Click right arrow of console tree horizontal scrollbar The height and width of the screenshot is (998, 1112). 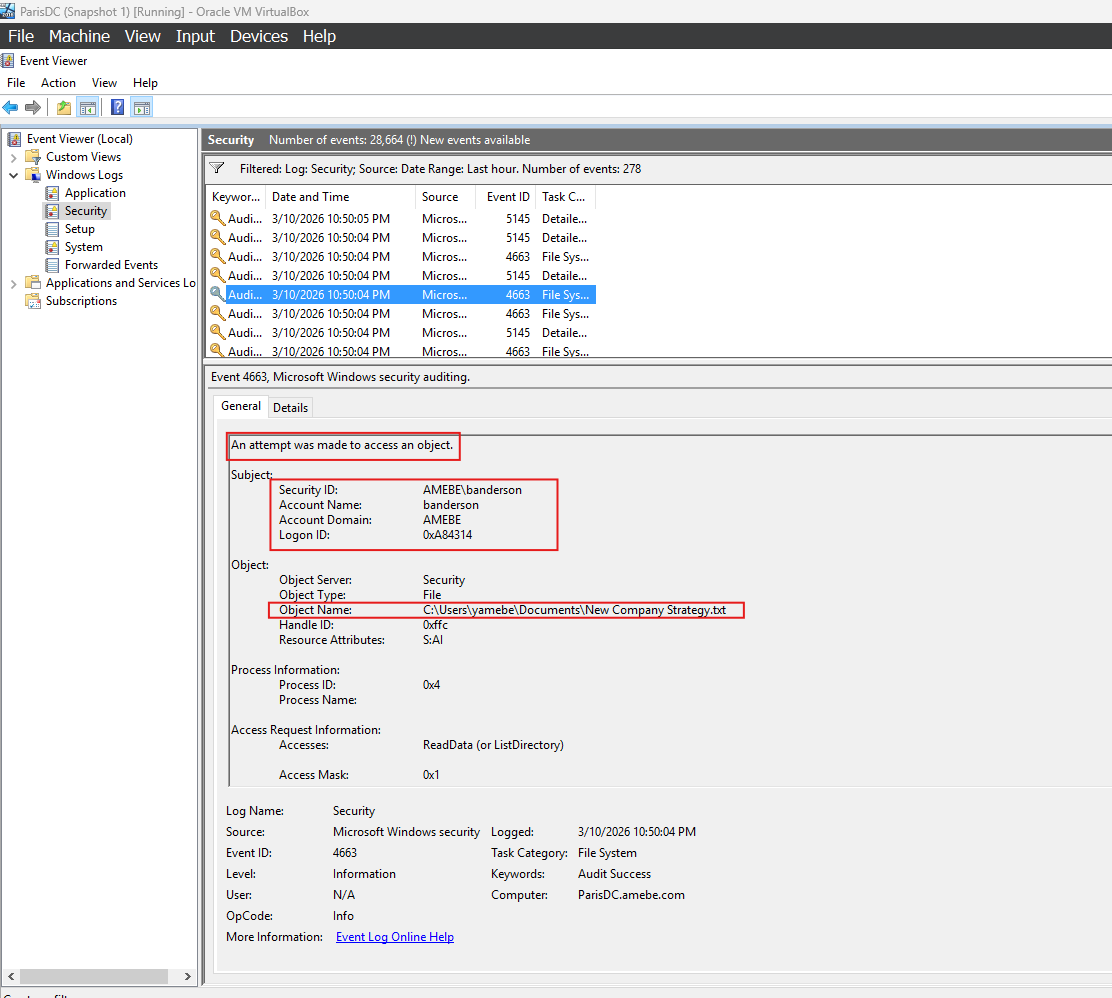[187, 977]
